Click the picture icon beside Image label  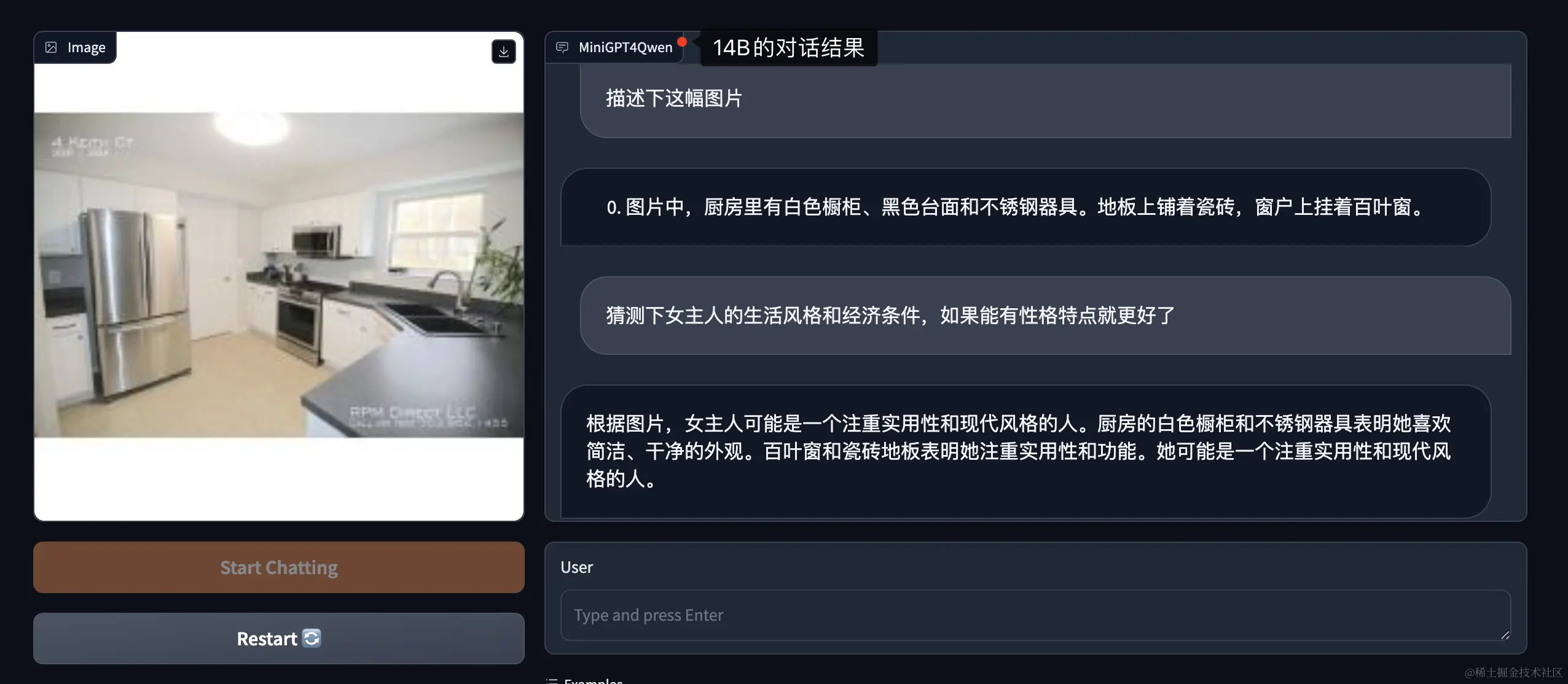[52, 47]
